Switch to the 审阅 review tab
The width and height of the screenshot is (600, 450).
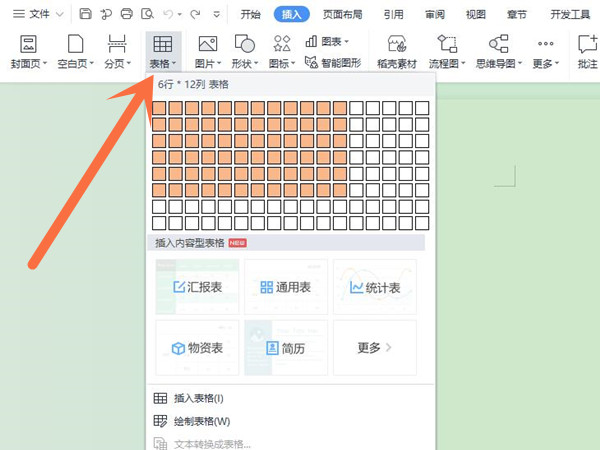pyautogui.click(x=435, y=14)
